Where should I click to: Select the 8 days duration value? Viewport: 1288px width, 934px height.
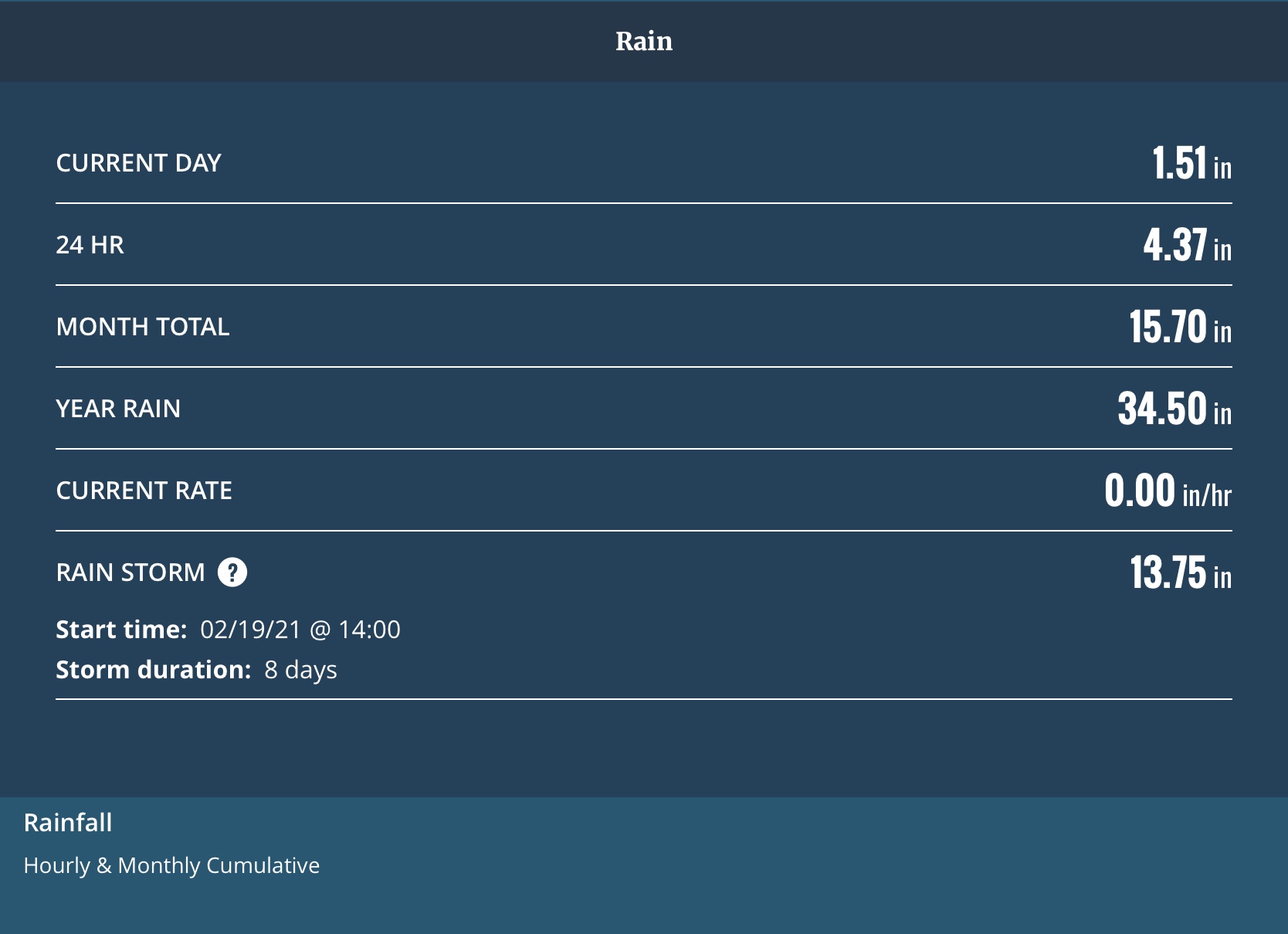pos(300,670)
